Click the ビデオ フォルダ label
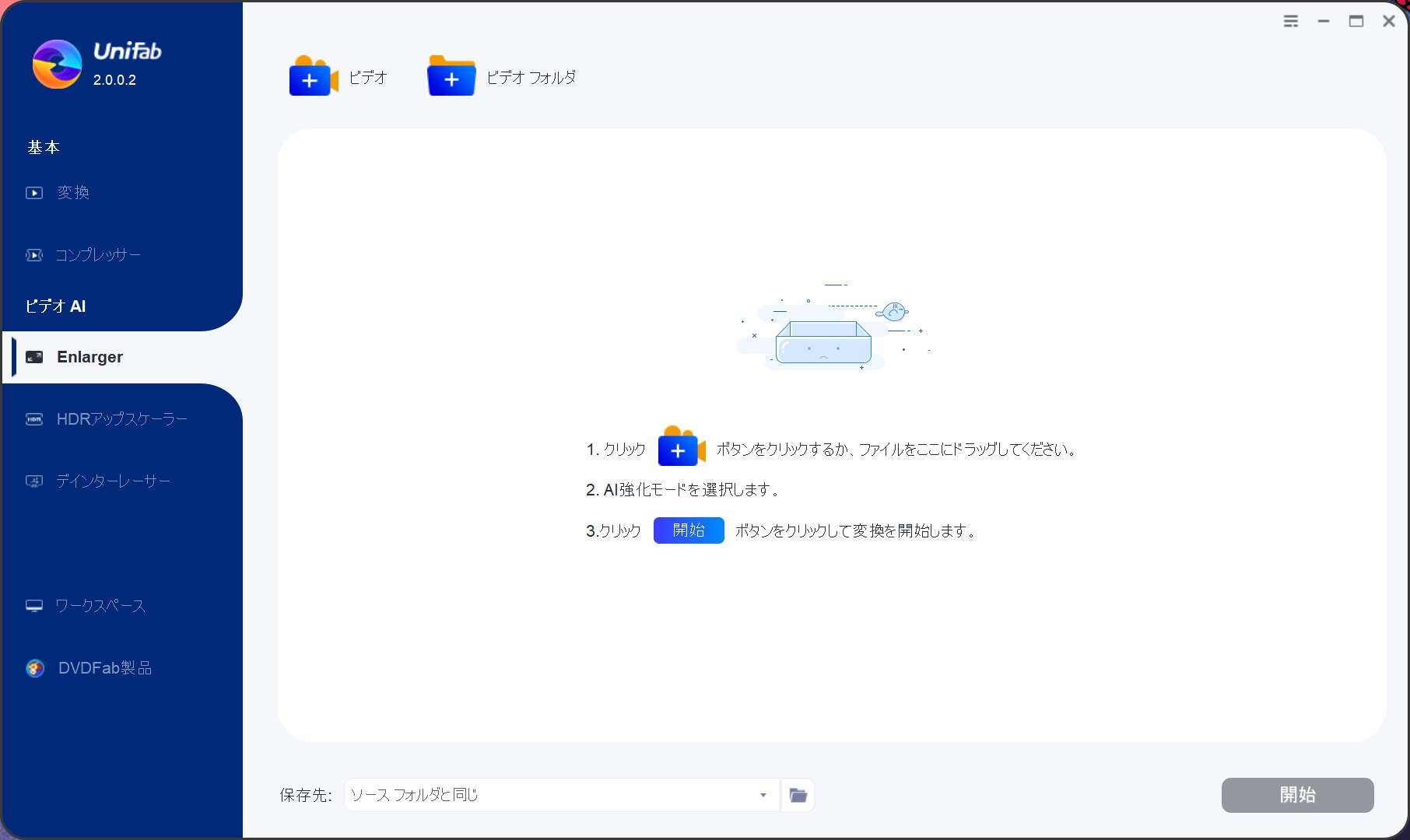The height and width of the screenshot is (840, 1410). pos(531,77)
